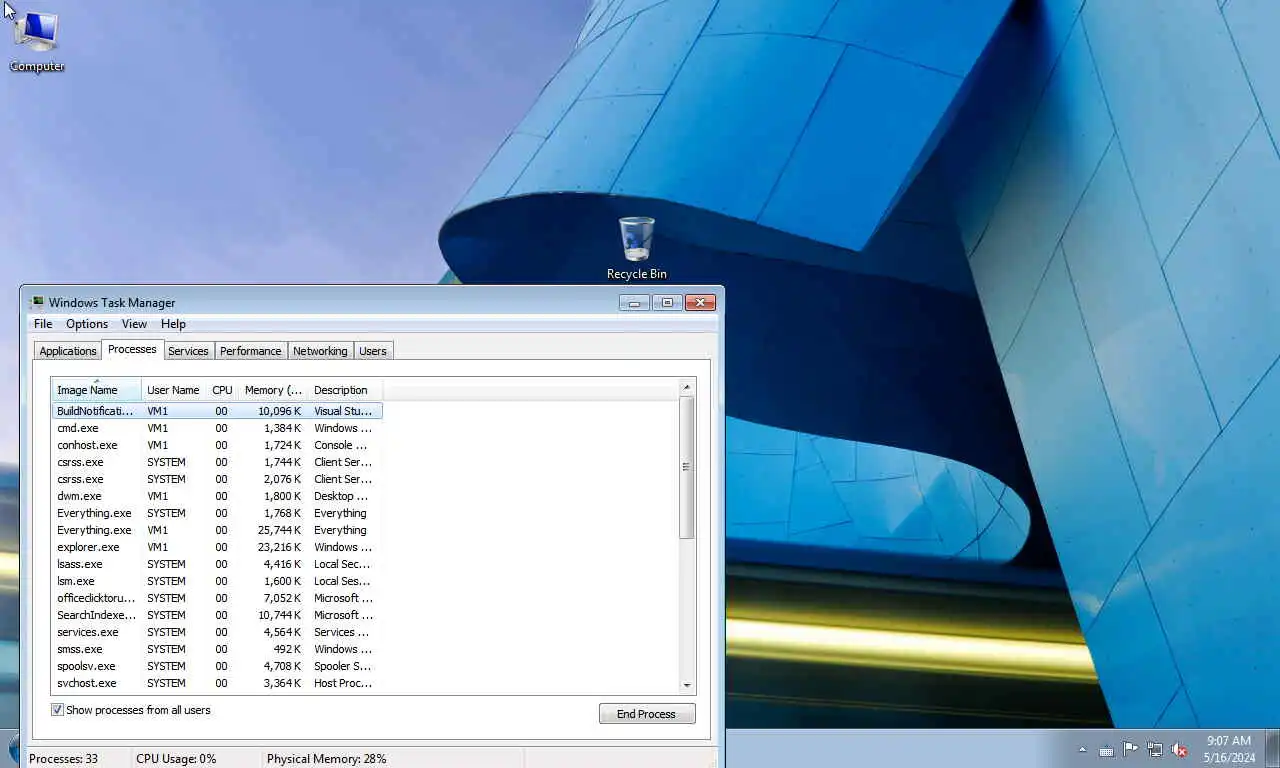
Task: Click the Show desktop strip beside the clock
Action: tap(1273, 749)
